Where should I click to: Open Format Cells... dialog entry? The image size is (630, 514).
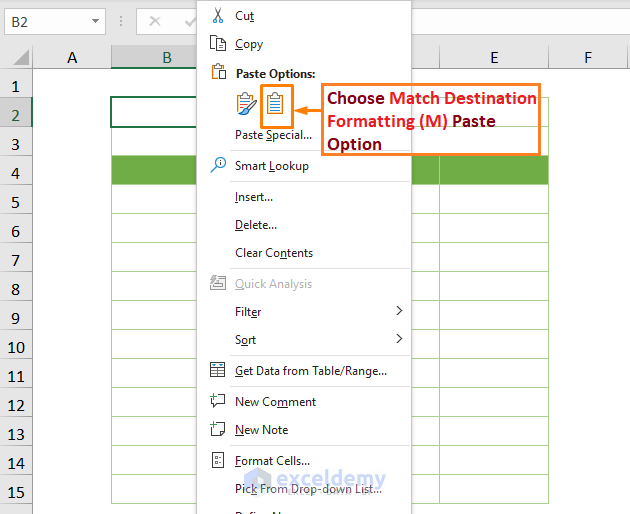coord(272,461)
